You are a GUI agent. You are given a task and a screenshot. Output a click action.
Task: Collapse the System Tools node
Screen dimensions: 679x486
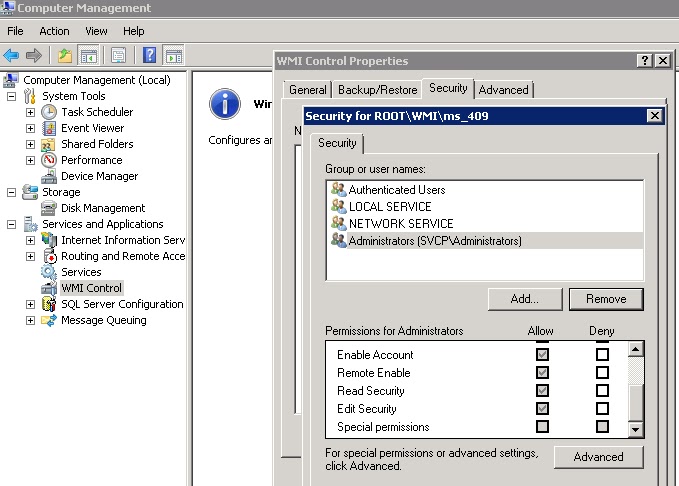pyautogui.click(x=12, y=96)
